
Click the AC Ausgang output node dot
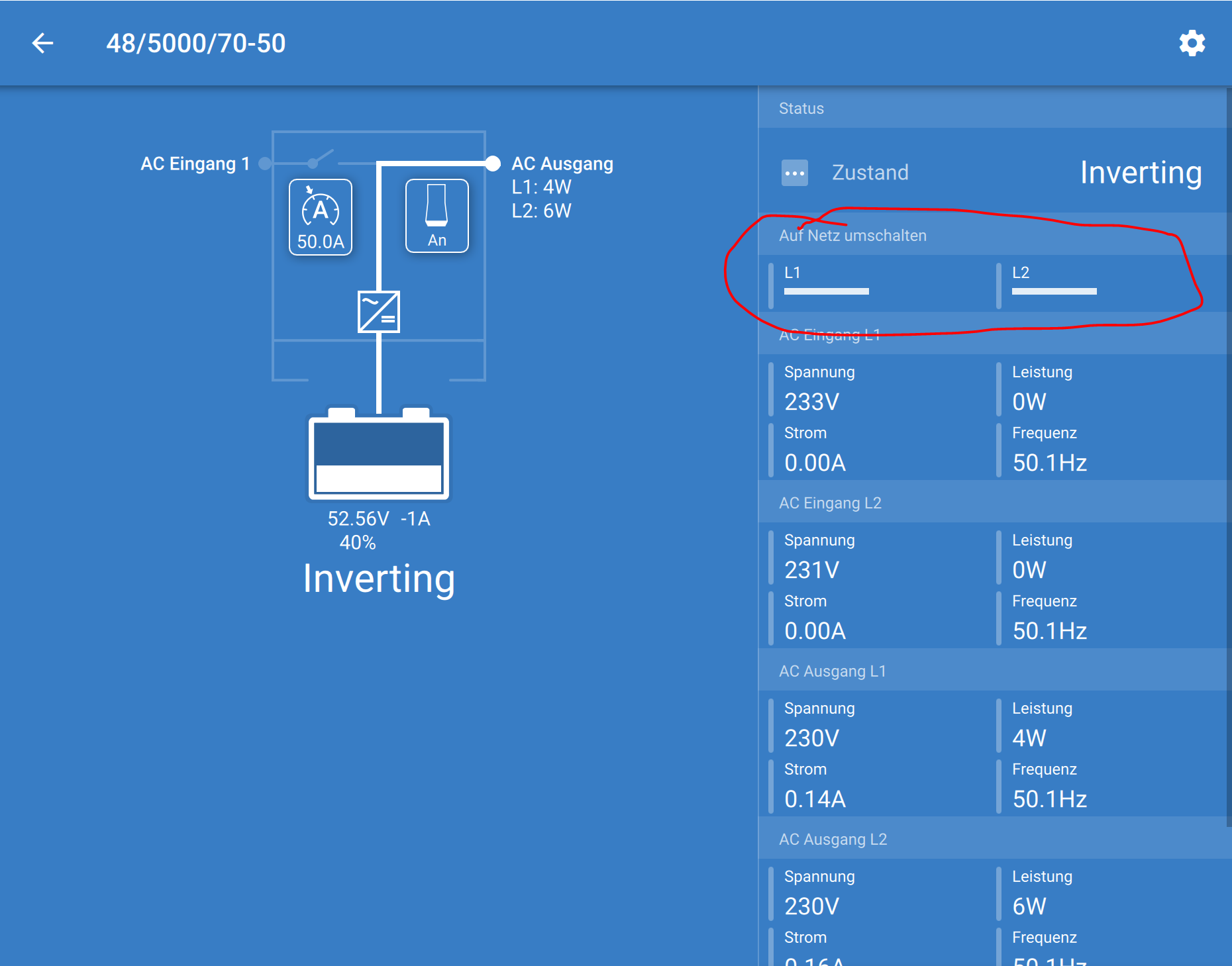coord(493,164)
